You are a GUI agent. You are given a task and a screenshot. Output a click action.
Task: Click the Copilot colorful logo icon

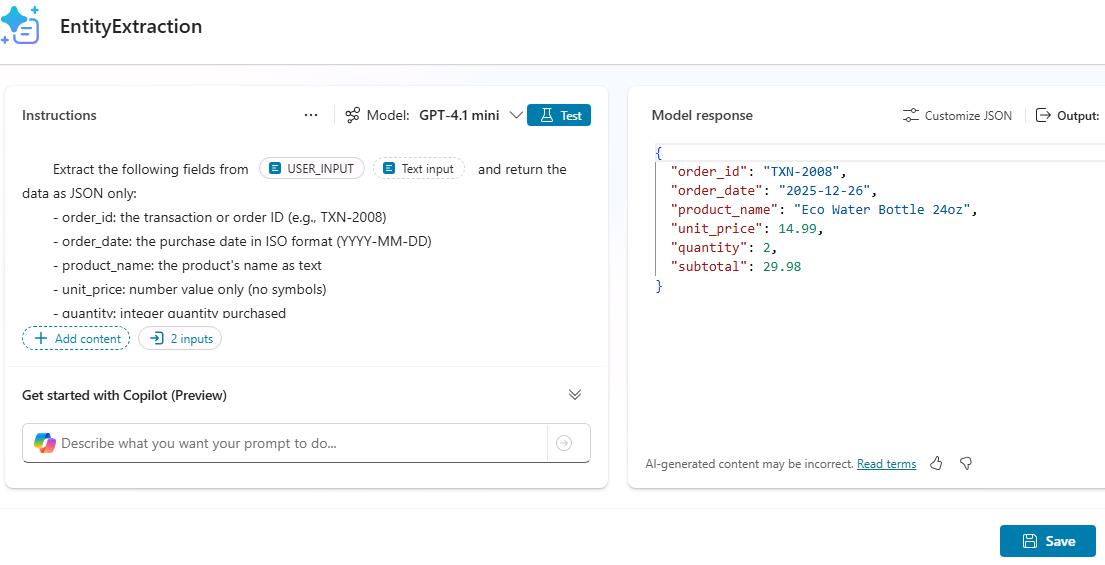[x=44, y=443]
